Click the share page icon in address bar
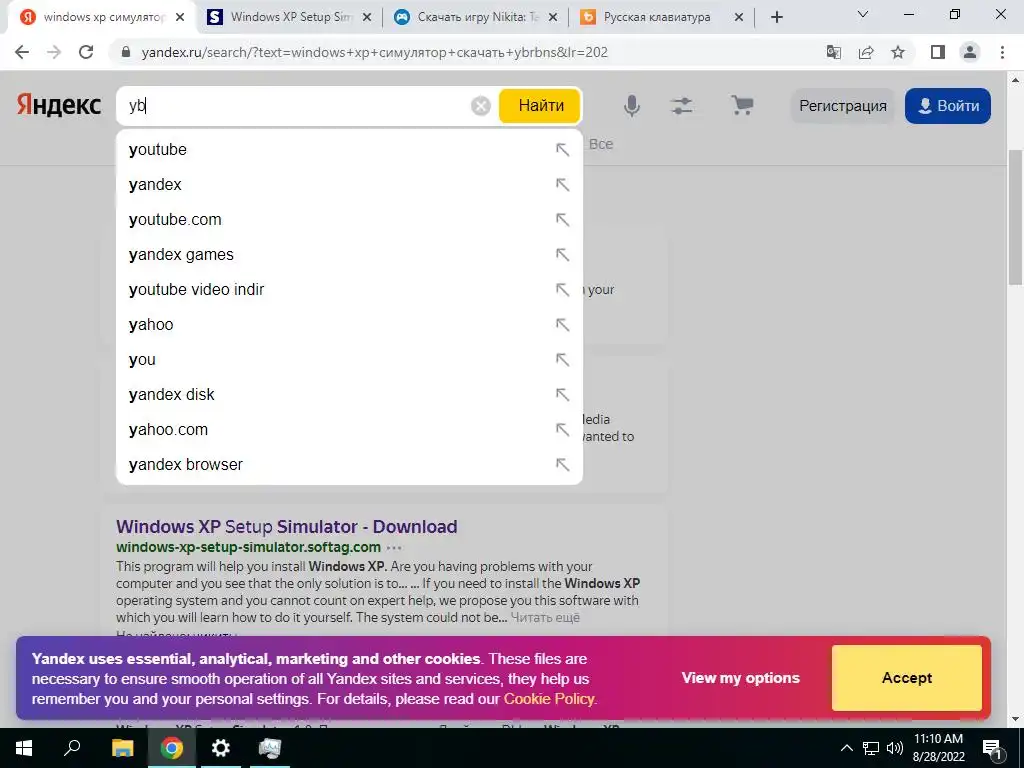This screenshot has width=1024, height=768. [866, 52]
